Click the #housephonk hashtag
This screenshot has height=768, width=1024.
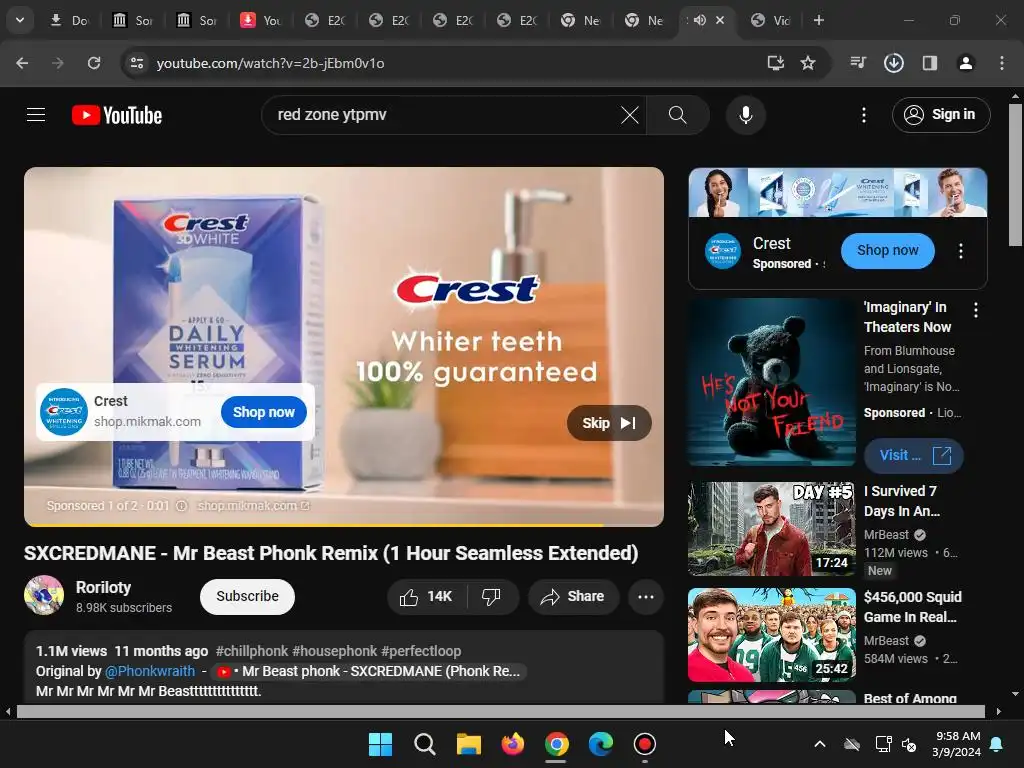click(334, 651)
